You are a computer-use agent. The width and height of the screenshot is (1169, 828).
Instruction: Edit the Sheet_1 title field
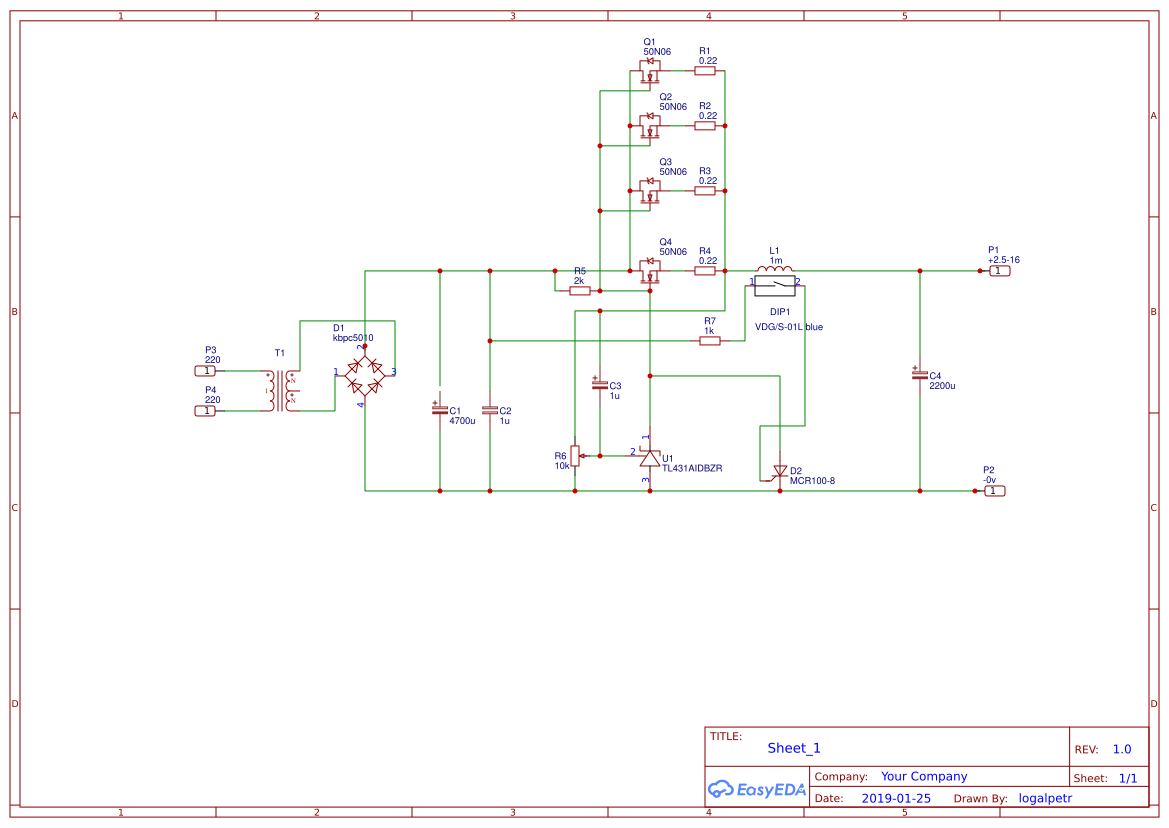coord(793,747)
